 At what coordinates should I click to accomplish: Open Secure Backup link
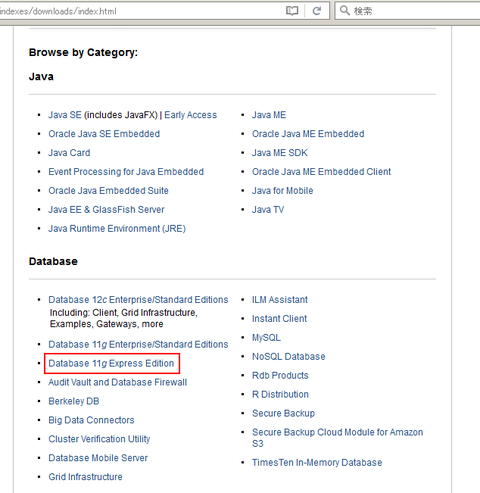tap(283, 414)
